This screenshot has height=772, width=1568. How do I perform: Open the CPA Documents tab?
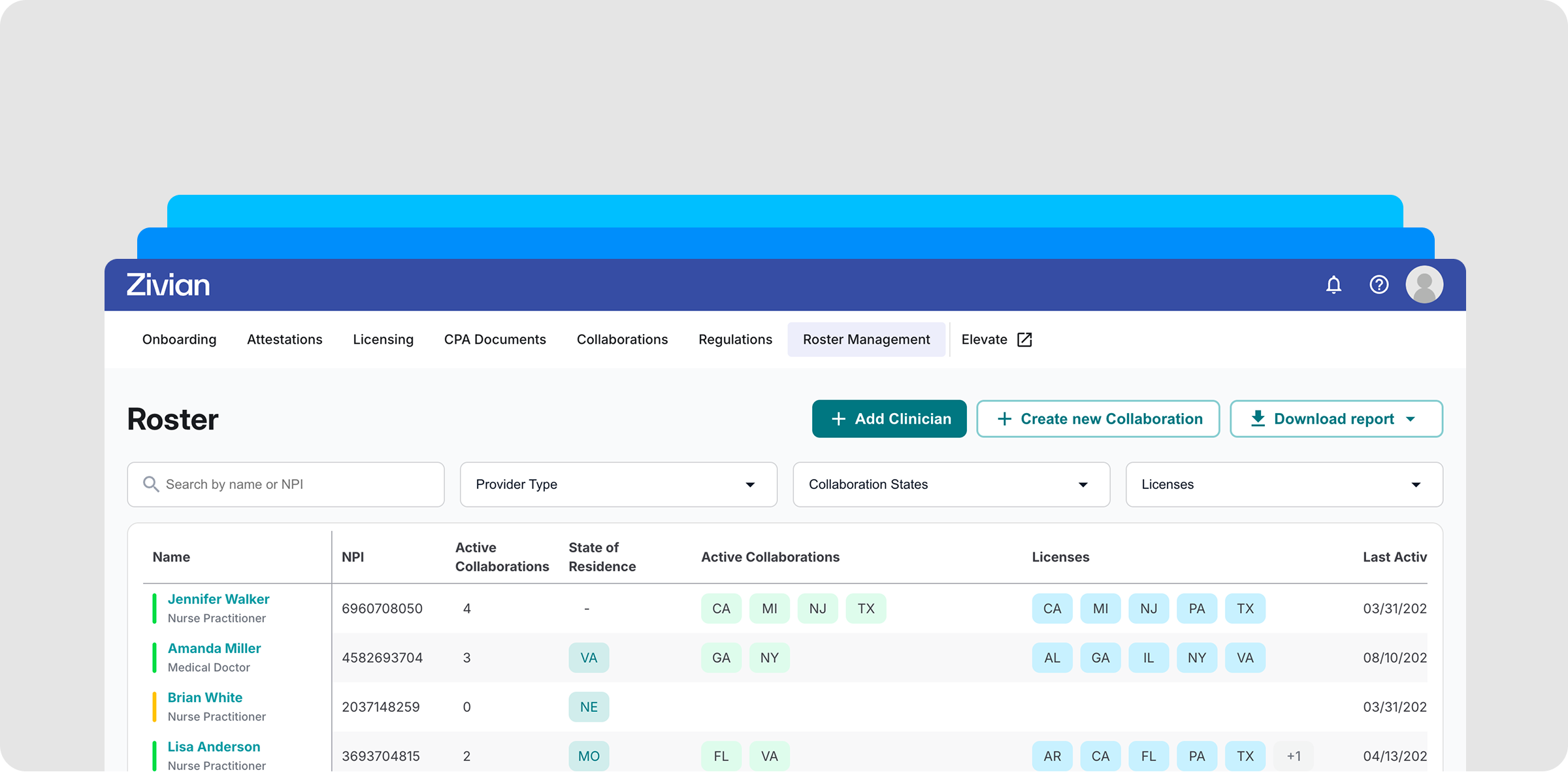coord(495,340)
